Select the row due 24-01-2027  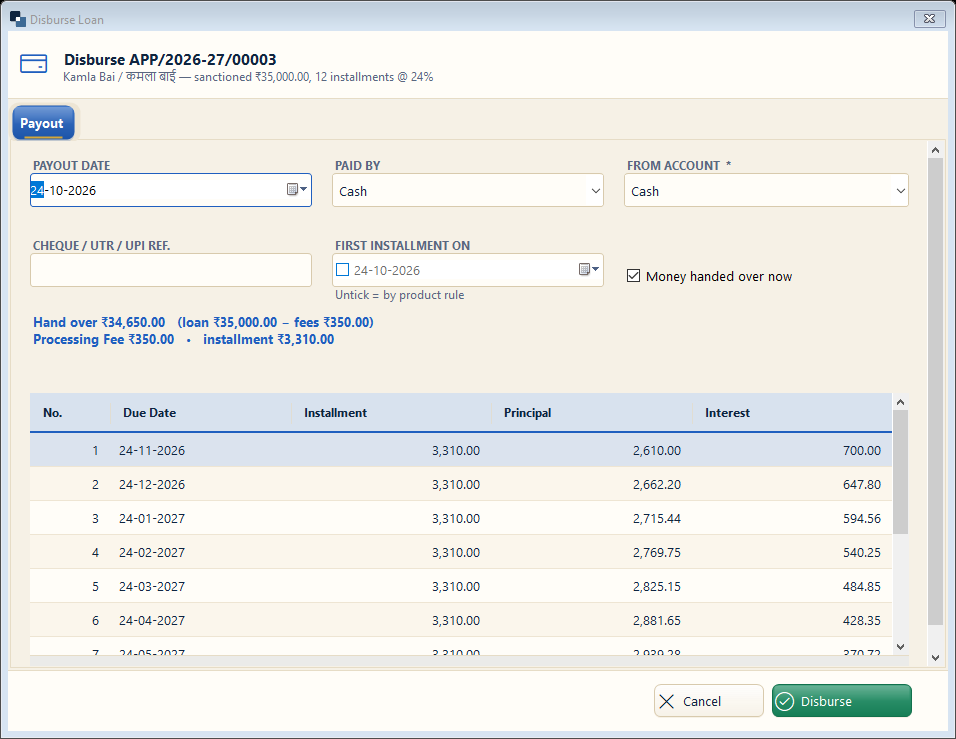[461, 518]
